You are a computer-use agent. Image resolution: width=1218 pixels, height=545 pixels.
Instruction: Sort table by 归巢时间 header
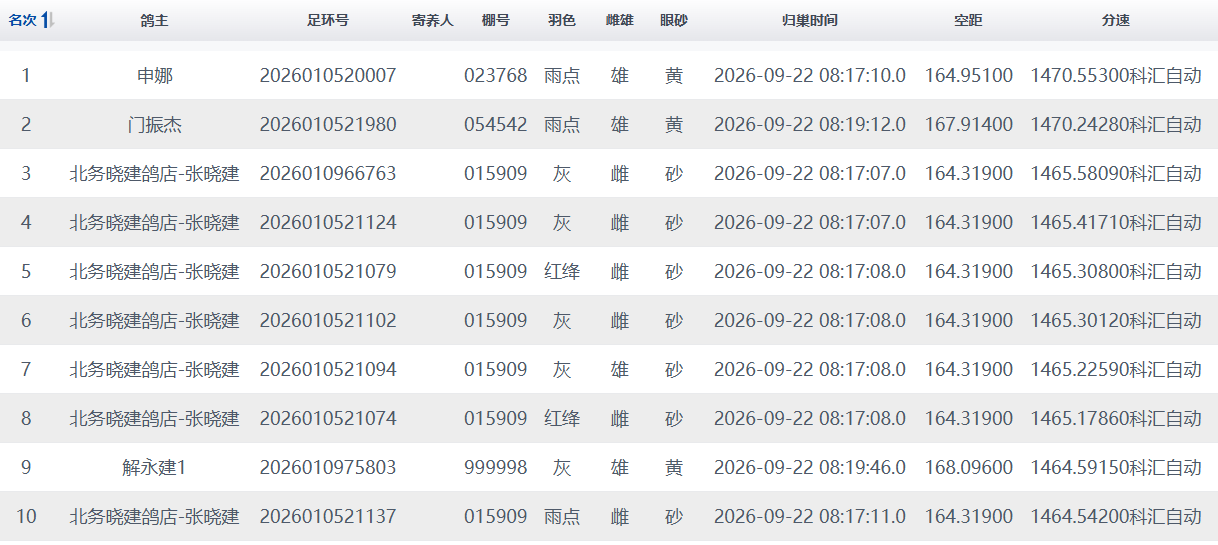coord(810,20)
